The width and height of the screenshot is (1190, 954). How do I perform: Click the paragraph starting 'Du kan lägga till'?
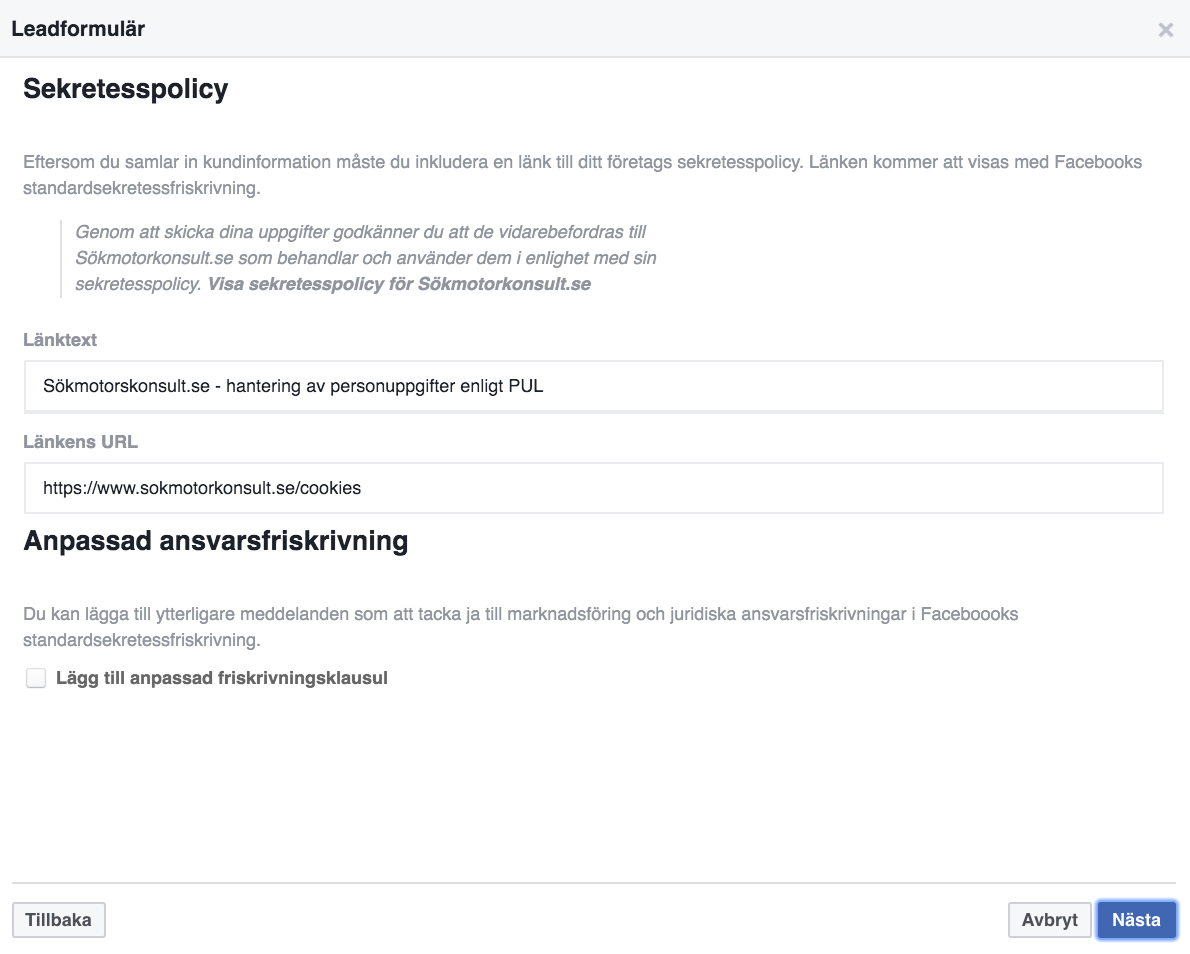coord(521,627)
